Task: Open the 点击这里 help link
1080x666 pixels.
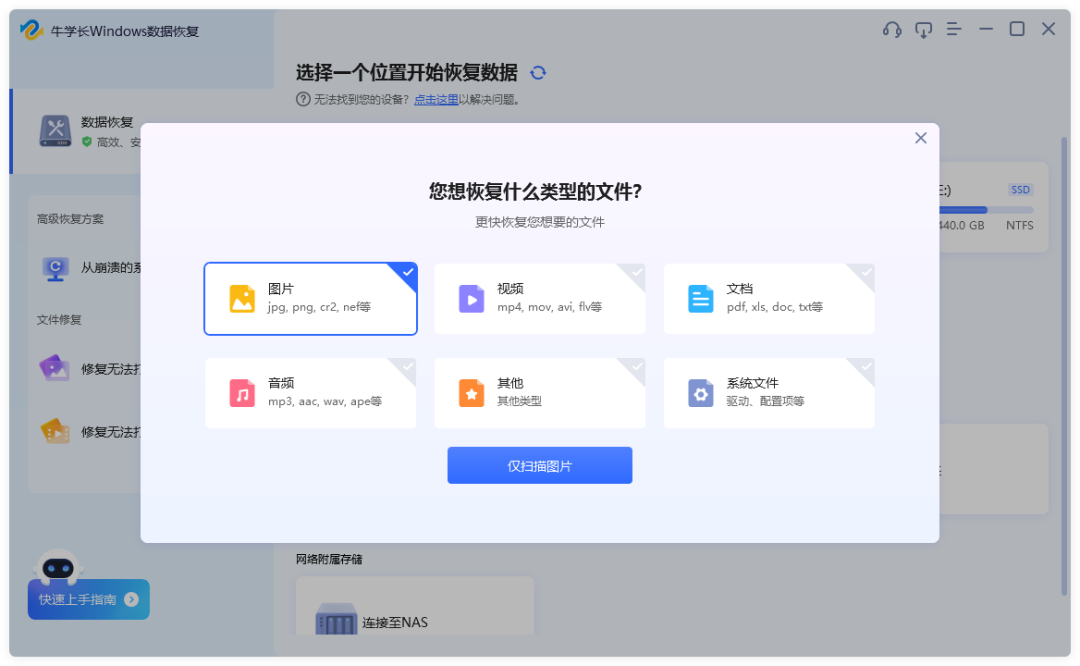Action: click(435, 98)
